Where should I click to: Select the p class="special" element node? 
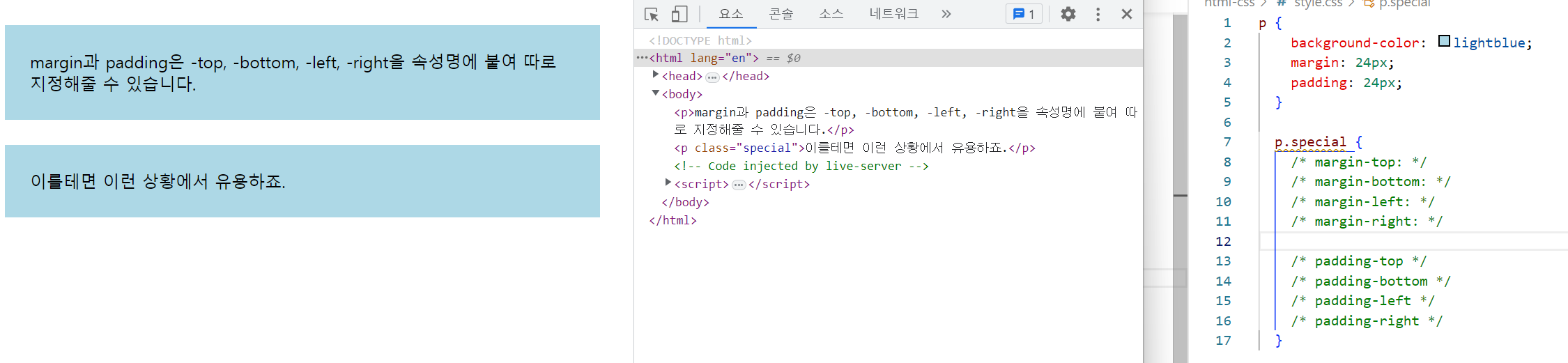pyautogui.click(x=854, y=148)
